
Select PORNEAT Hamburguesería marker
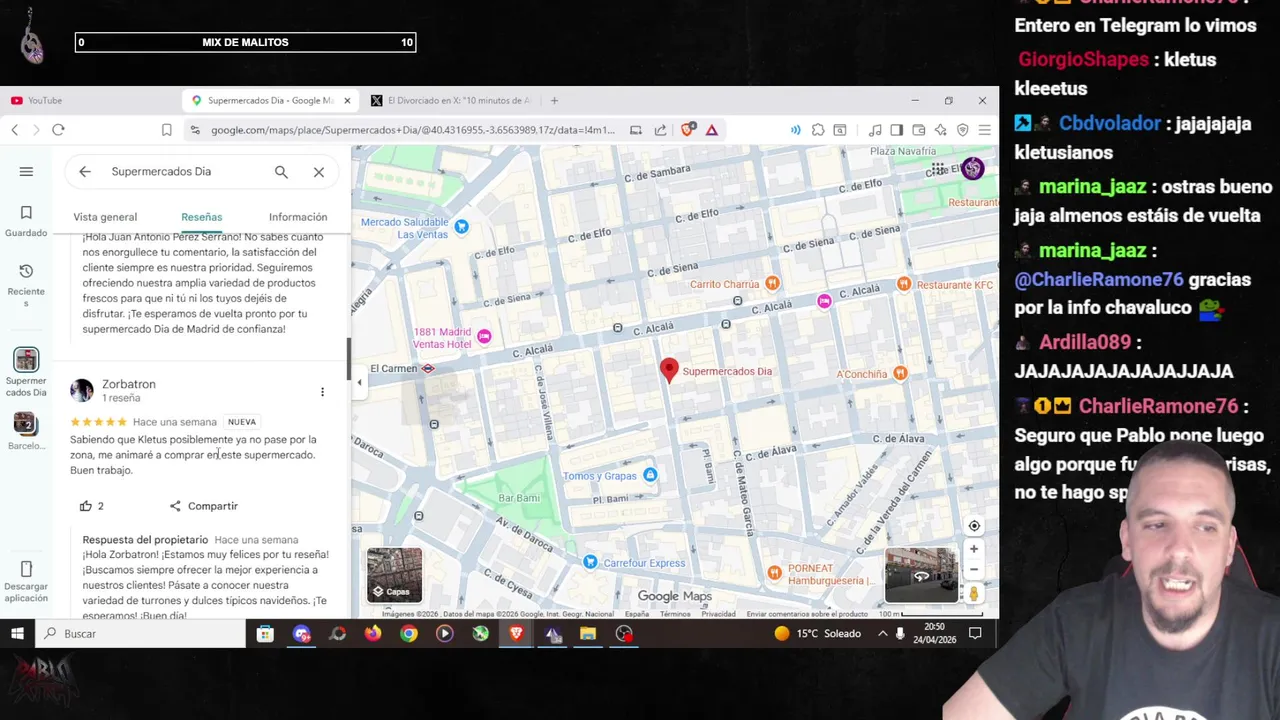774,573
